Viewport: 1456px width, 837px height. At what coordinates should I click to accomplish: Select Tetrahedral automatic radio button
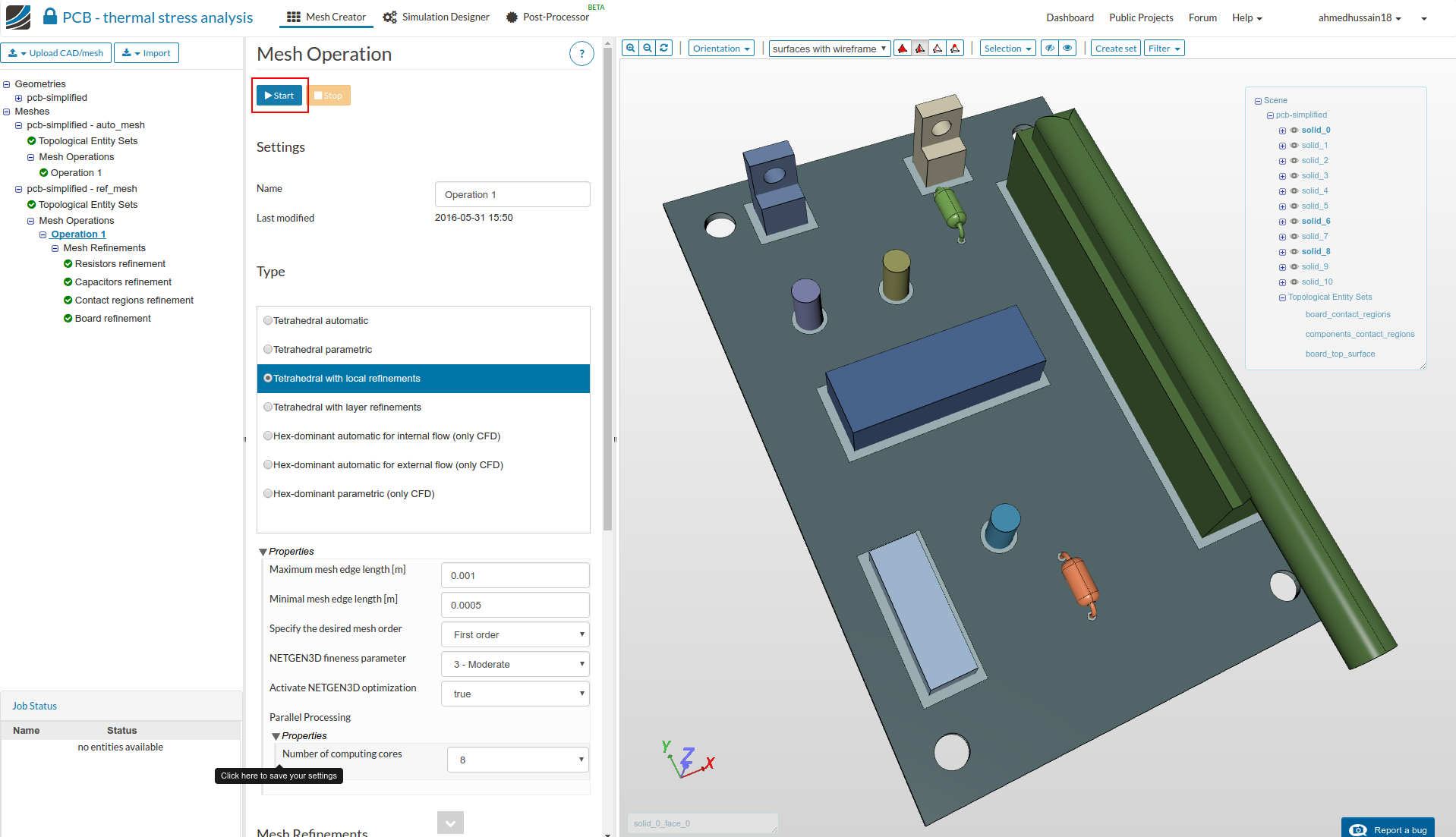(x=268, y=321)
